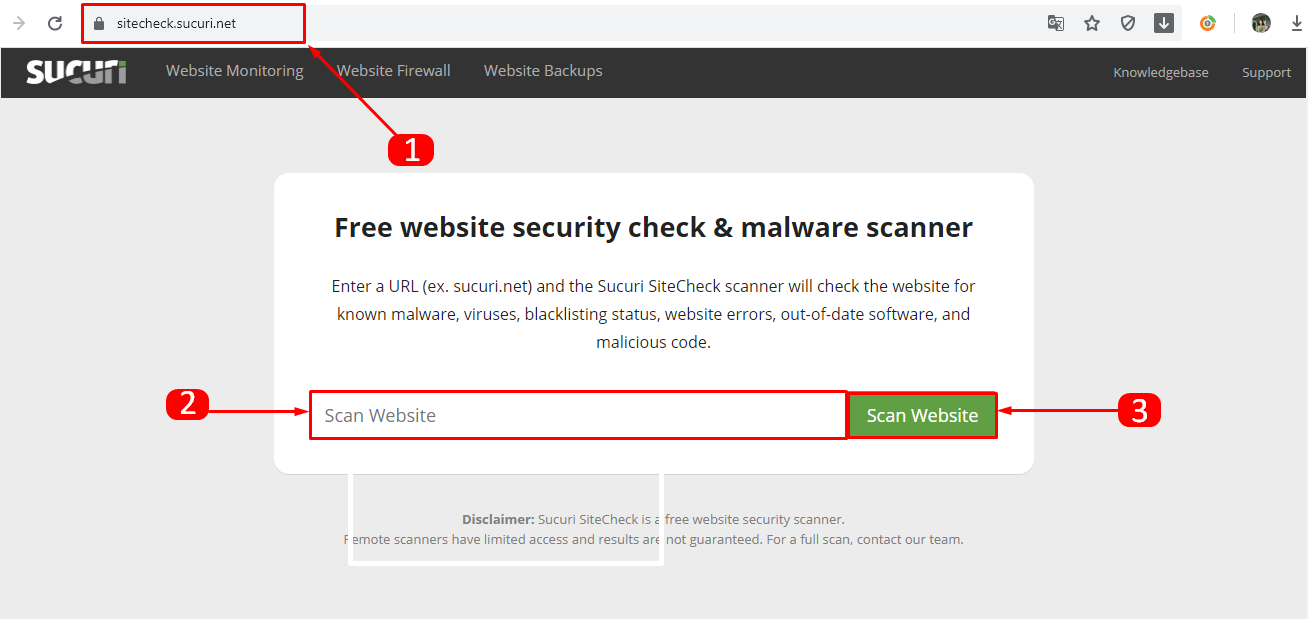Select Website Backups from the navigation

pyautogui.click(x=543, y=70)
